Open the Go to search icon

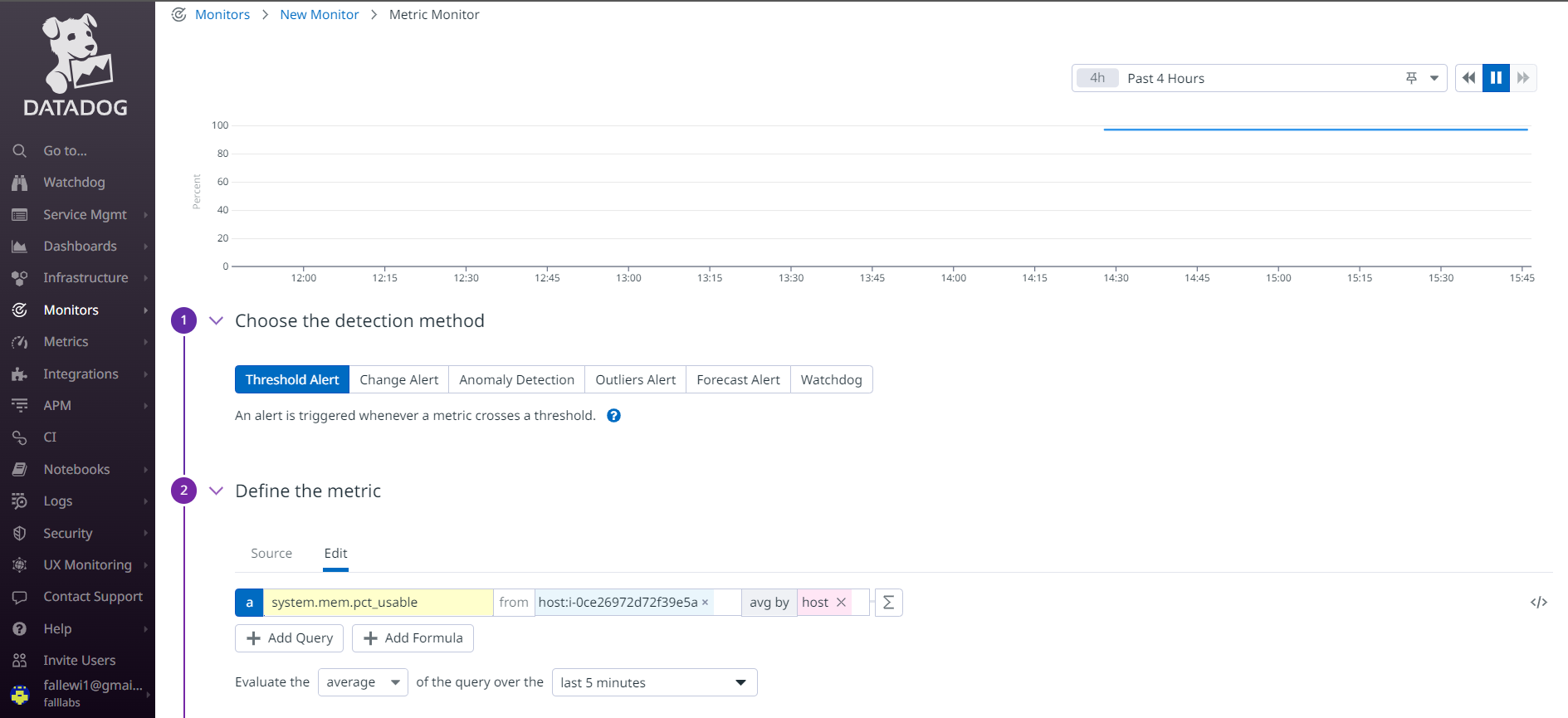click(20, 151)
